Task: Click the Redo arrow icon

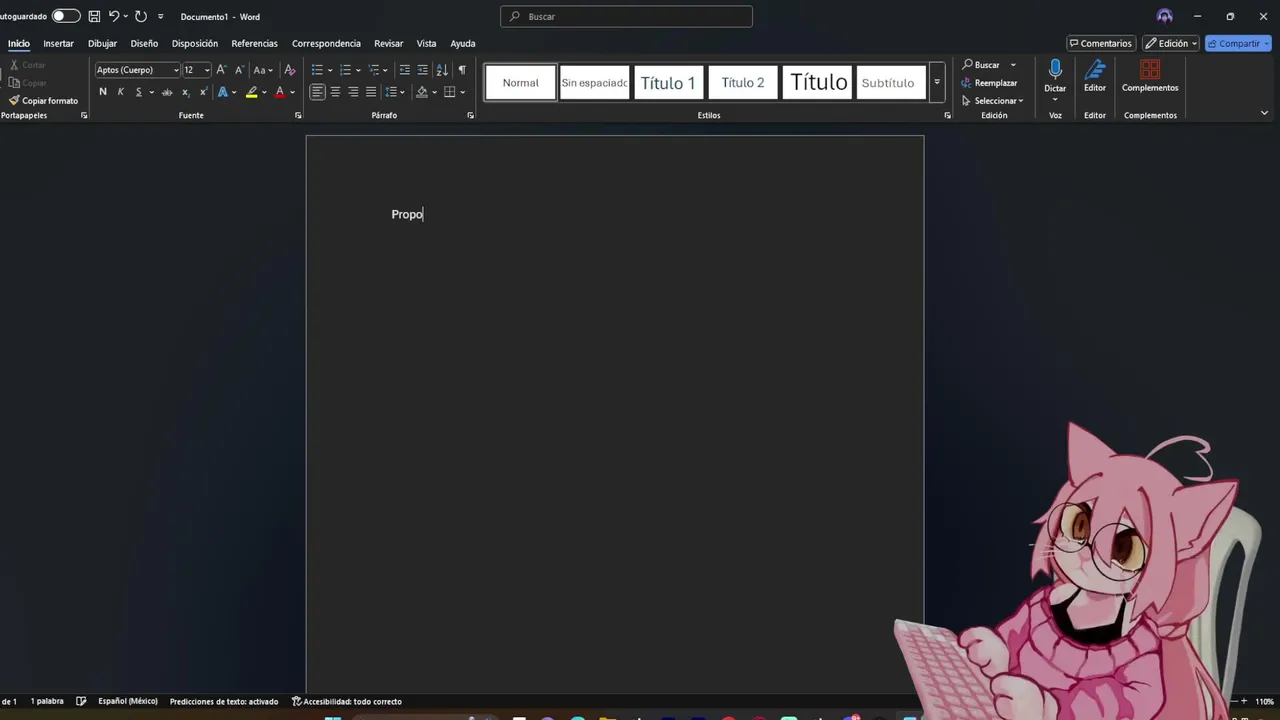Action: [141, 16]
